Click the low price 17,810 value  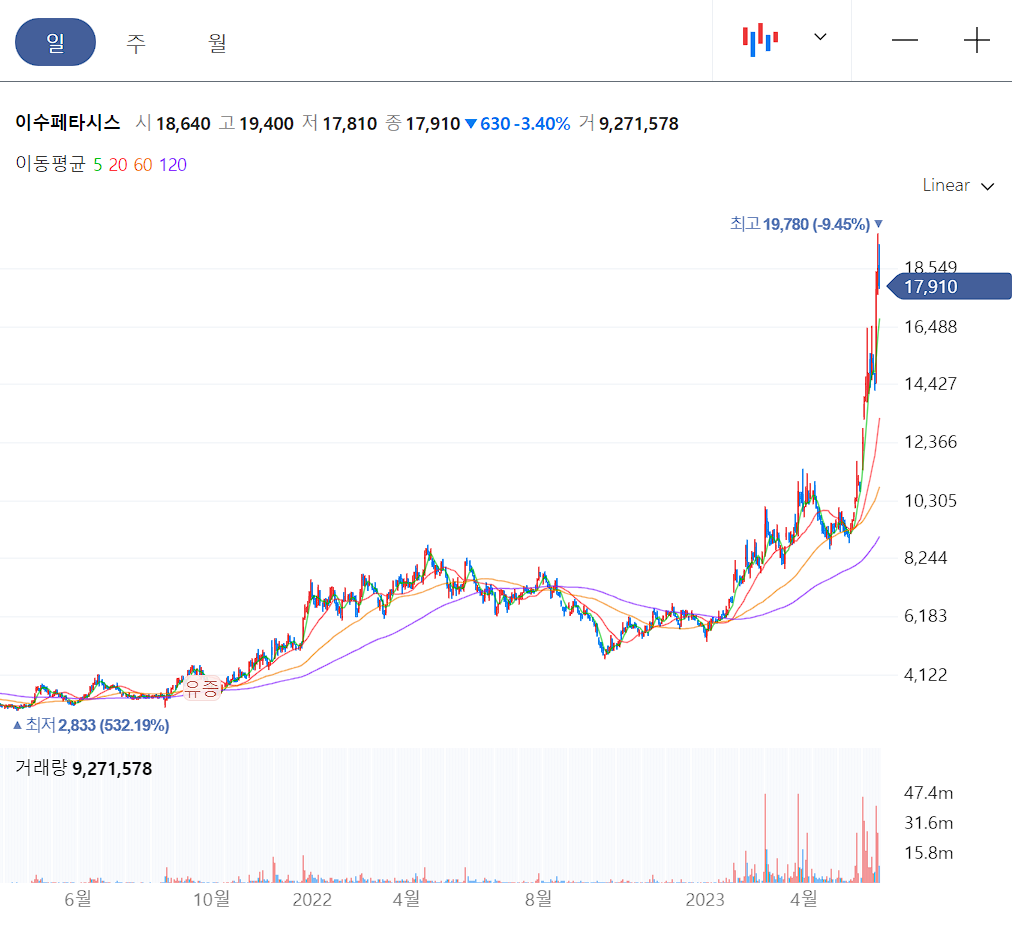[350, 123]
